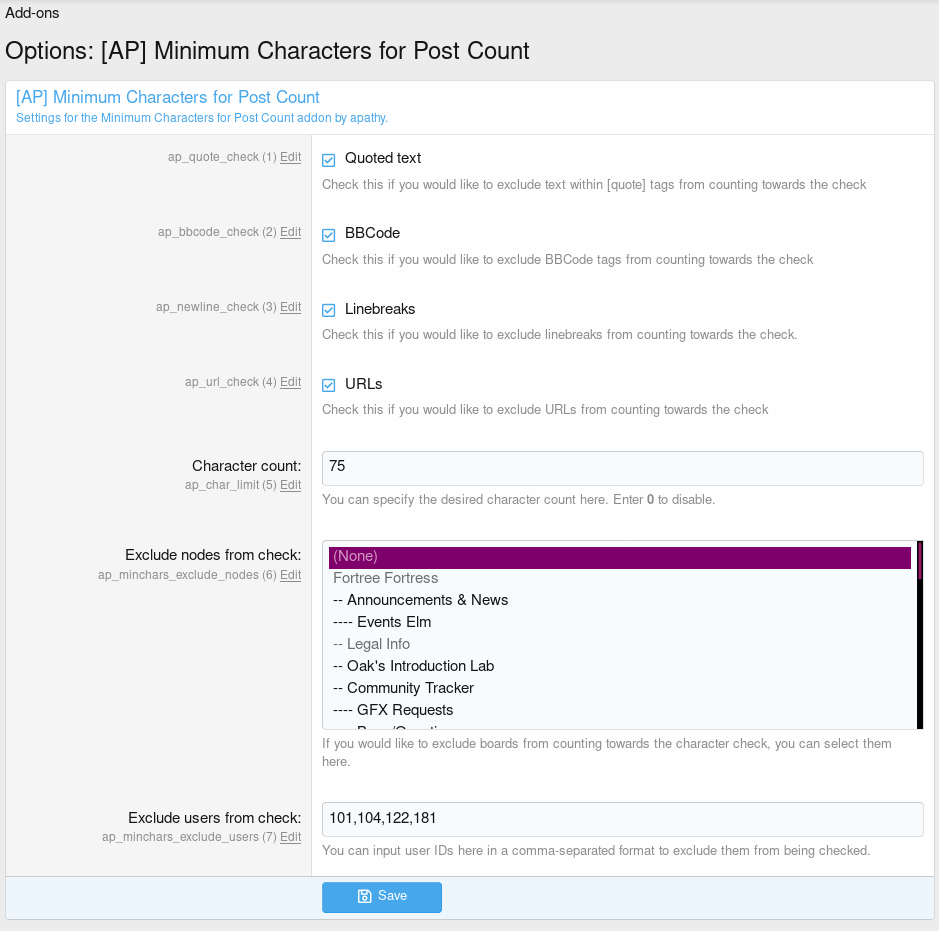
Task: Select Announcements & News in node list
Action: tap(420, 600)
